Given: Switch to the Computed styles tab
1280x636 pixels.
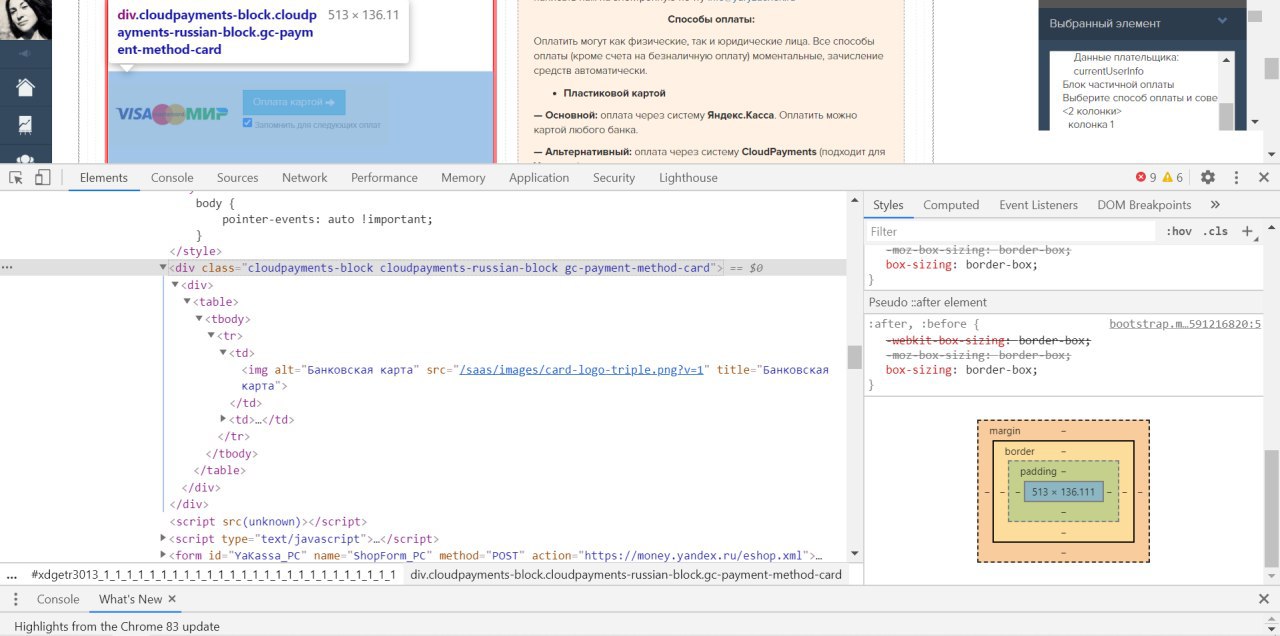Looking at the screenshot, I should pyautogui.click(x=951, y=204).
